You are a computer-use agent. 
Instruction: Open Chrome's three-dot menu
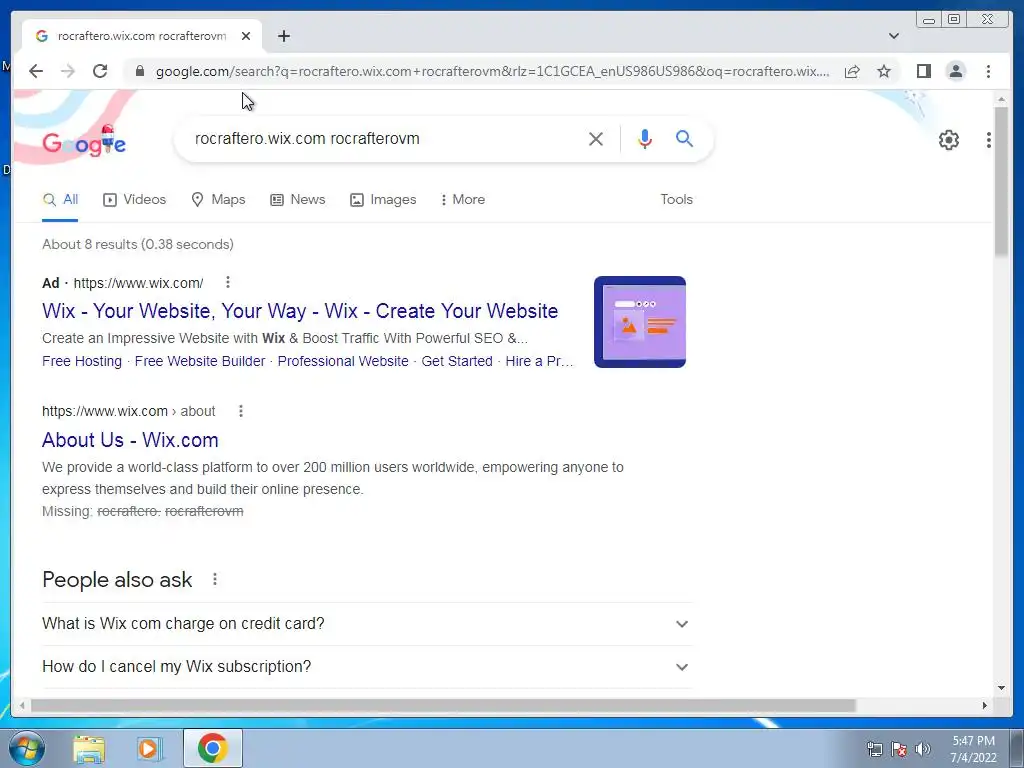(988, 71)
